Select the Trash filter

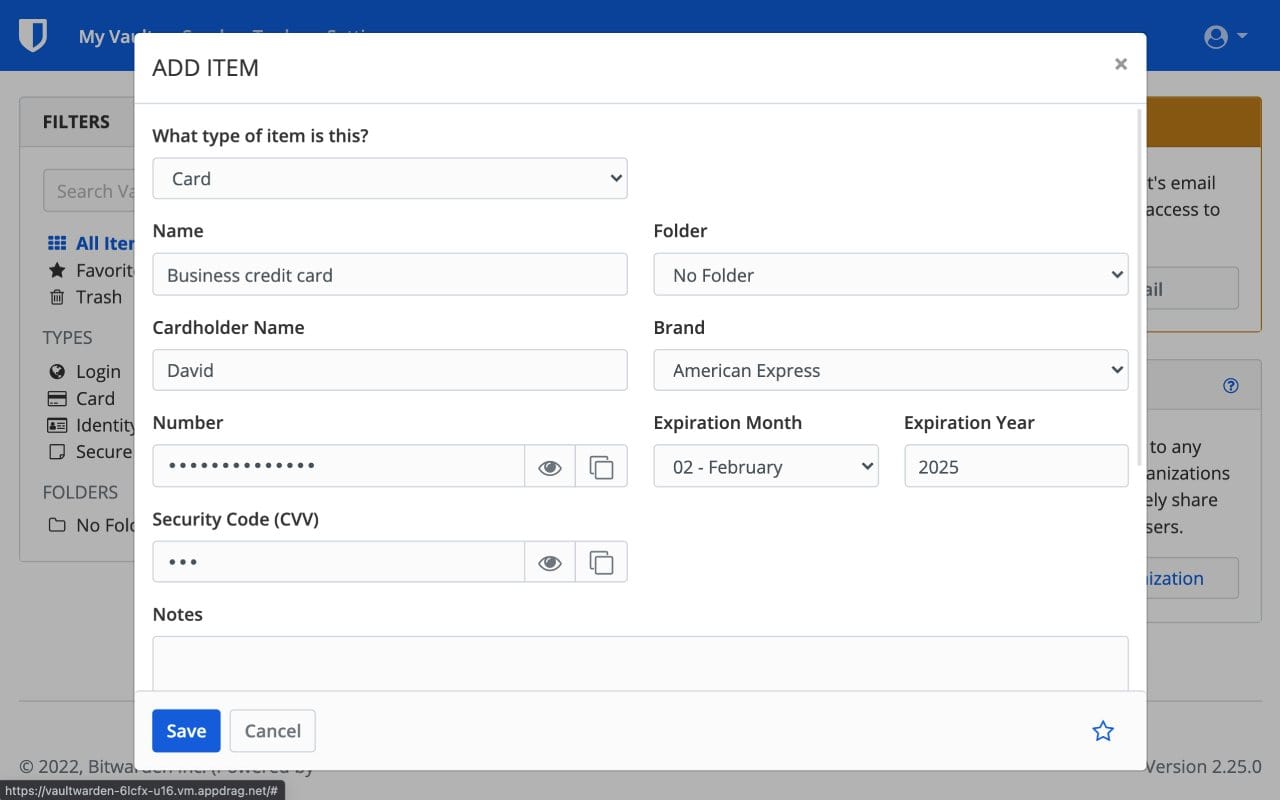[98, 297]
